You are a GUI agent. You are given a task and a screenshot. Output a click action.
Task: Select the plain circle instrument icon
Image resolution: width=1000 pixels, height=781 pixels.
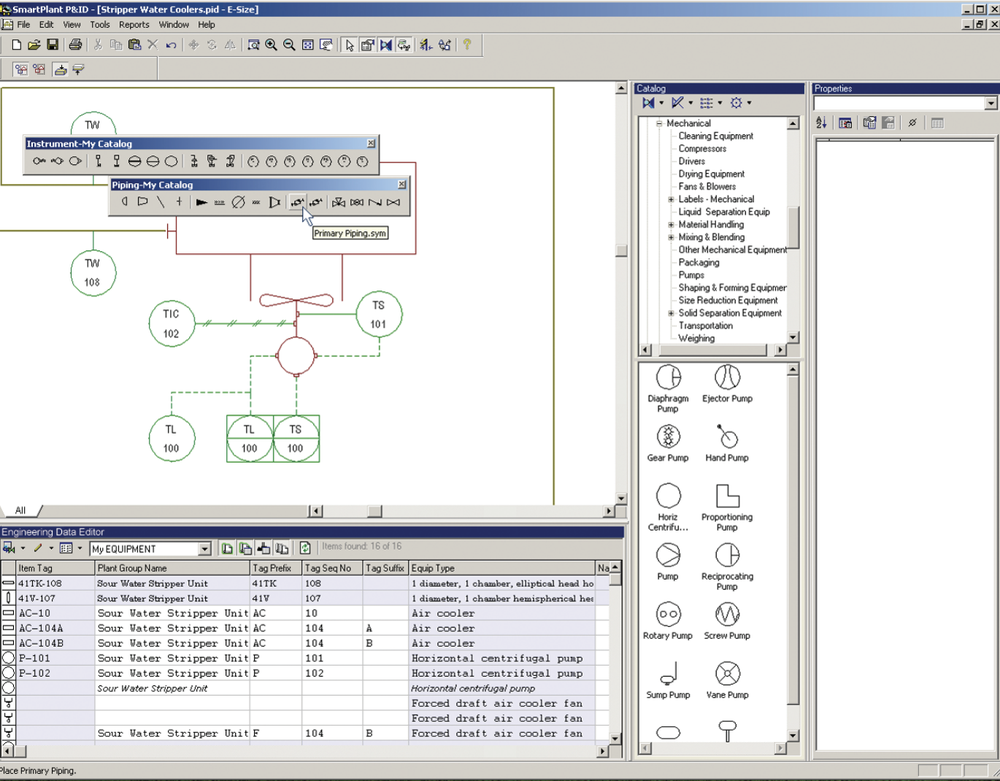pyautogui.click(x=172, y=161)
